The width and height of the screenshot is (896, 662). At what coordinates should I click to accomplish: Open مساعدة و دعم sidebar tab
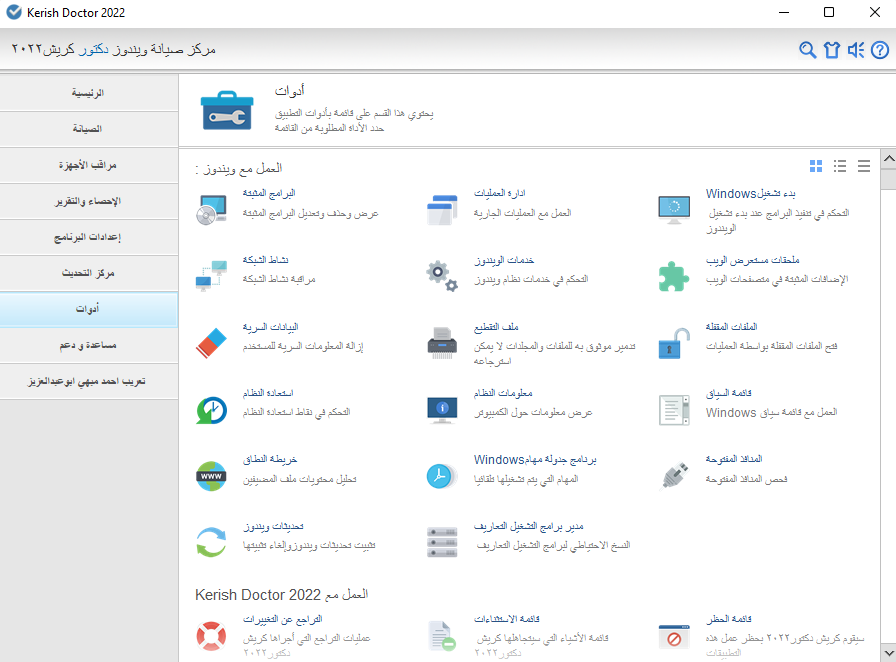click(89, 345)
